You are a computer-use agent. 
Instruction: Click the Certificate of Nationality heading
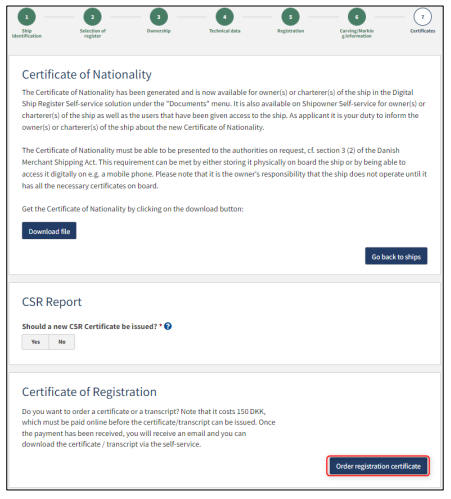pyautogui.click(x=87, y=75)
